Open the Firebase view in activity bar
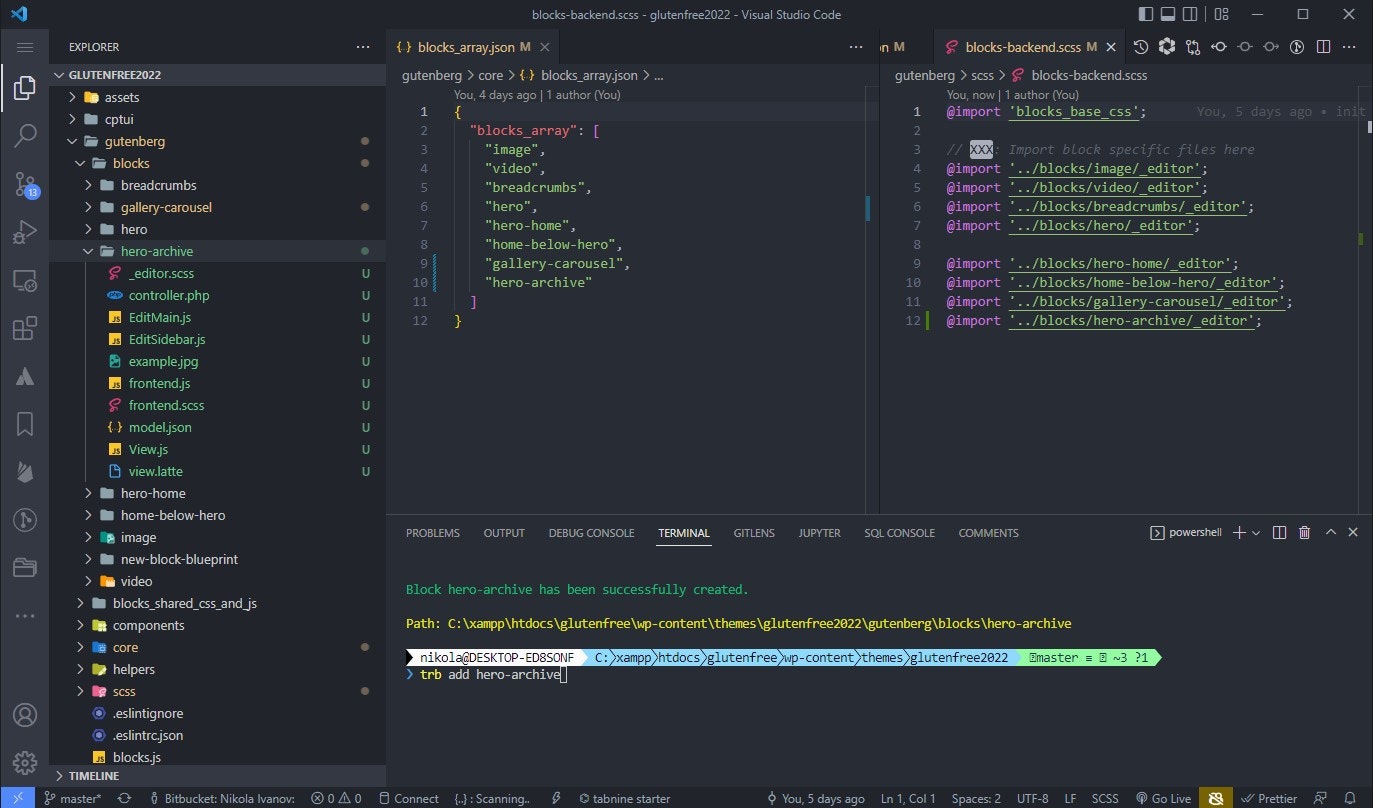The height and width of the screenshot is (808, 1373). 25,472
